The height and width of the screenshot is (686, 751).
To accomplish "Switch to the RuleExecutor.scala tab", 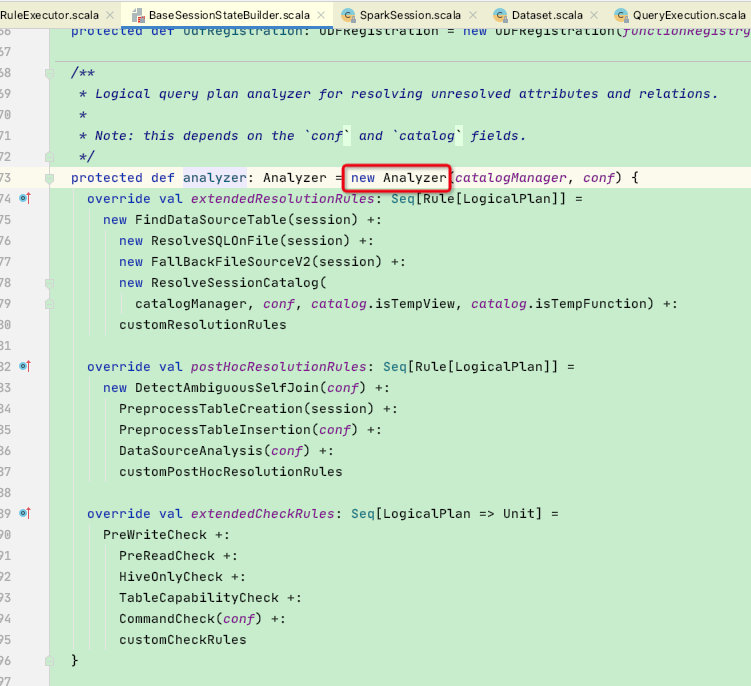I will (49, 15).
